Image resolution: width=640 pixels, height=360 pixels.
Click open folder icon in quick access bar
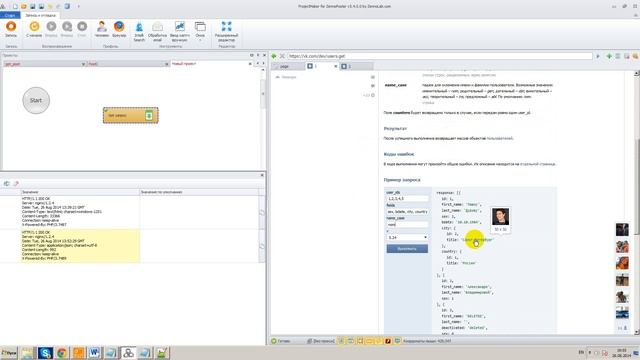click(x=24, y=6)
